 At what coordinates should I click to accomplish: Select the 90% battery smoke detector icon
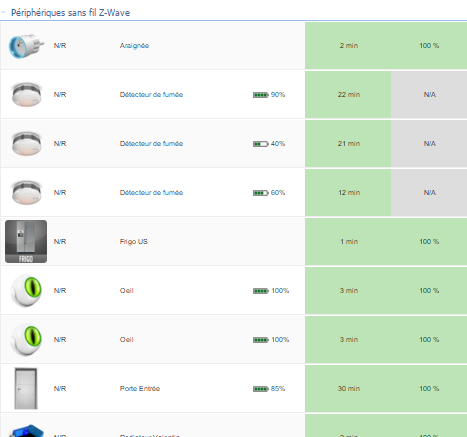26,95
